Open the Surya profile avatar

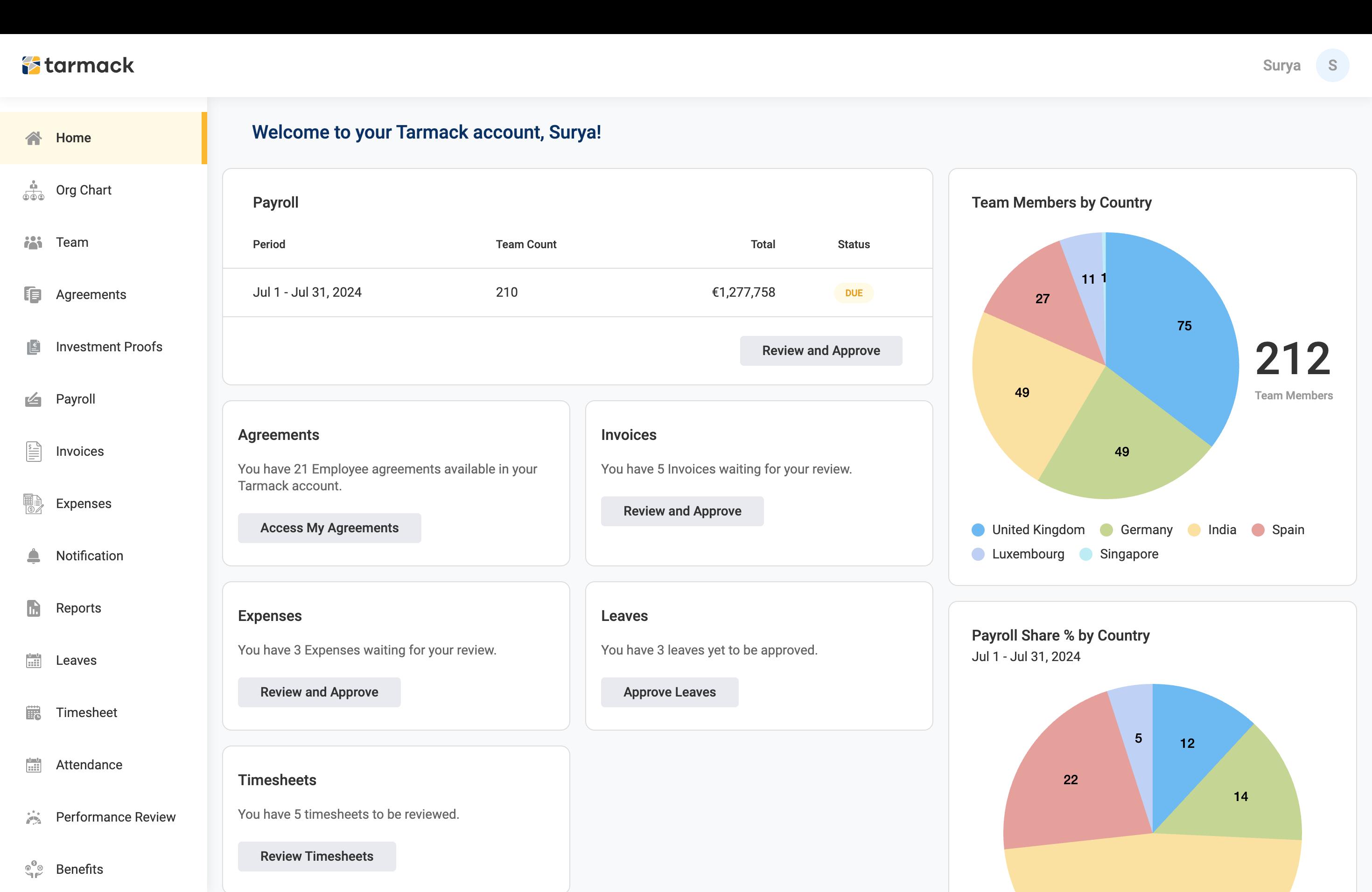(1332, 66)
